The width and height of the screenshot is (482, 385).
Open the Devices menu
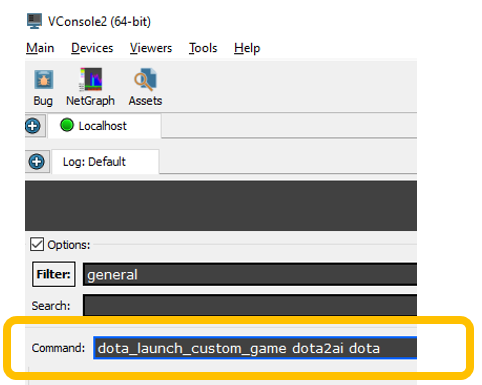(92, 48)
